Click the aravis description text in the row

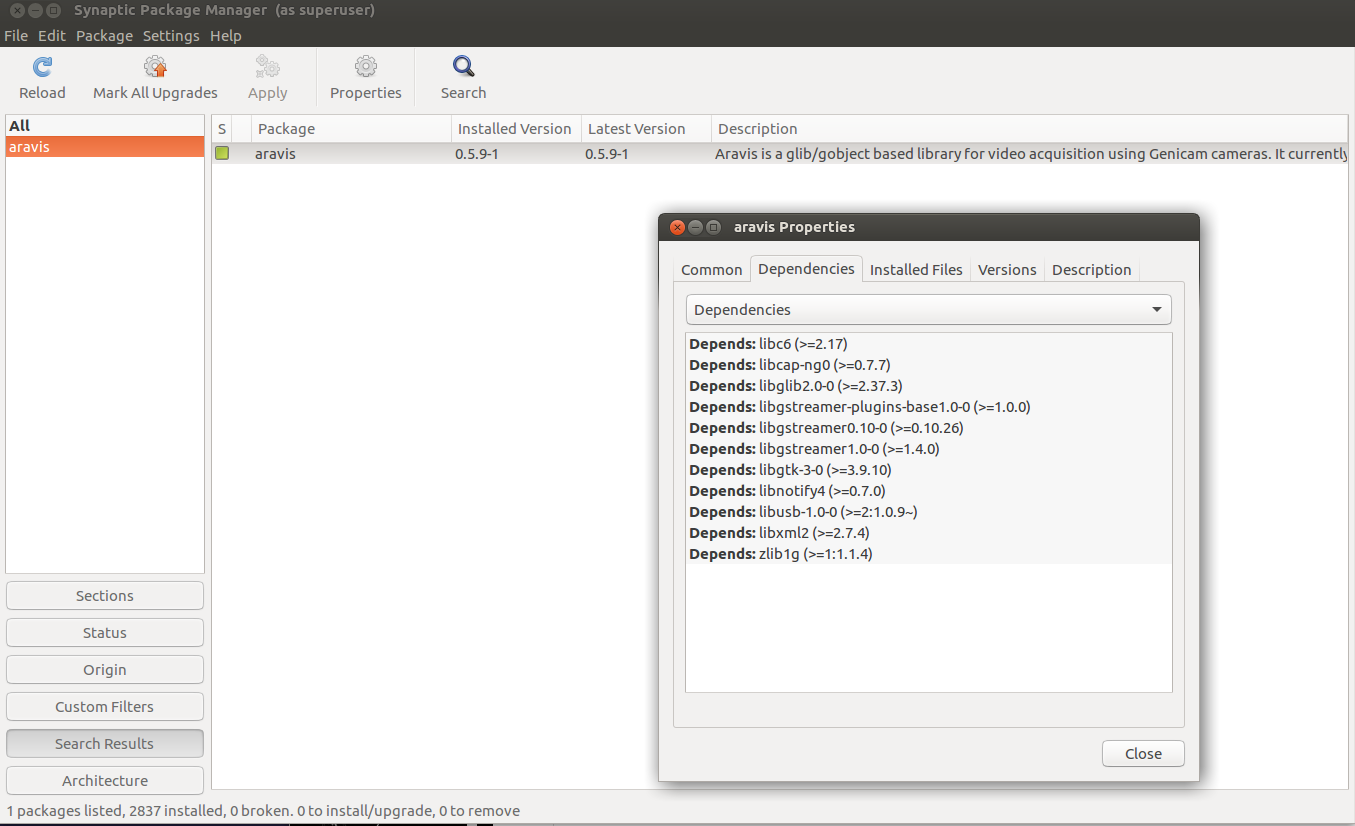tap(1031, 154)
